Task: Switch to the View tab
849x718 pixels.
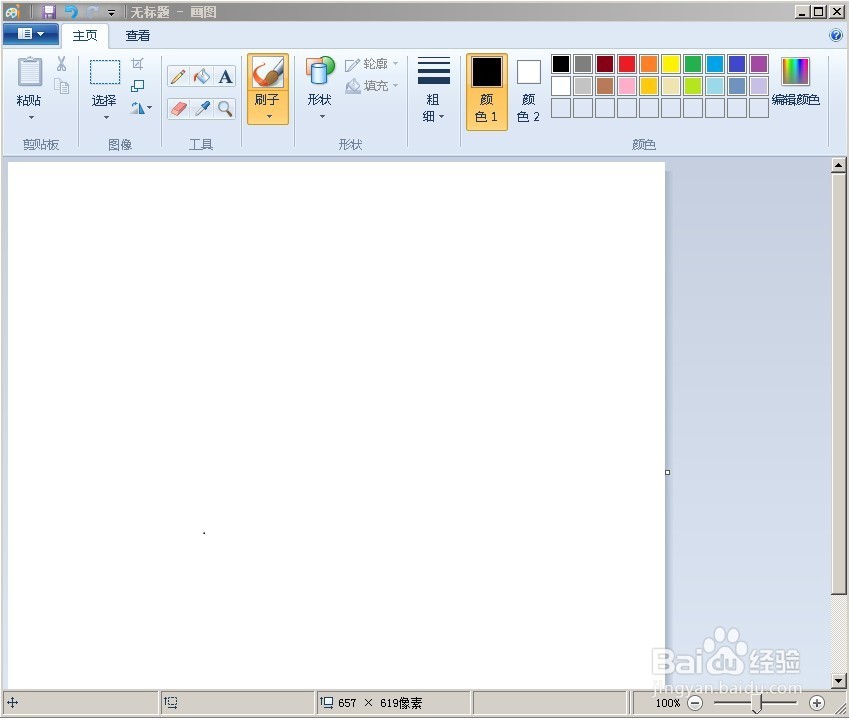Action: pos(138,36)
